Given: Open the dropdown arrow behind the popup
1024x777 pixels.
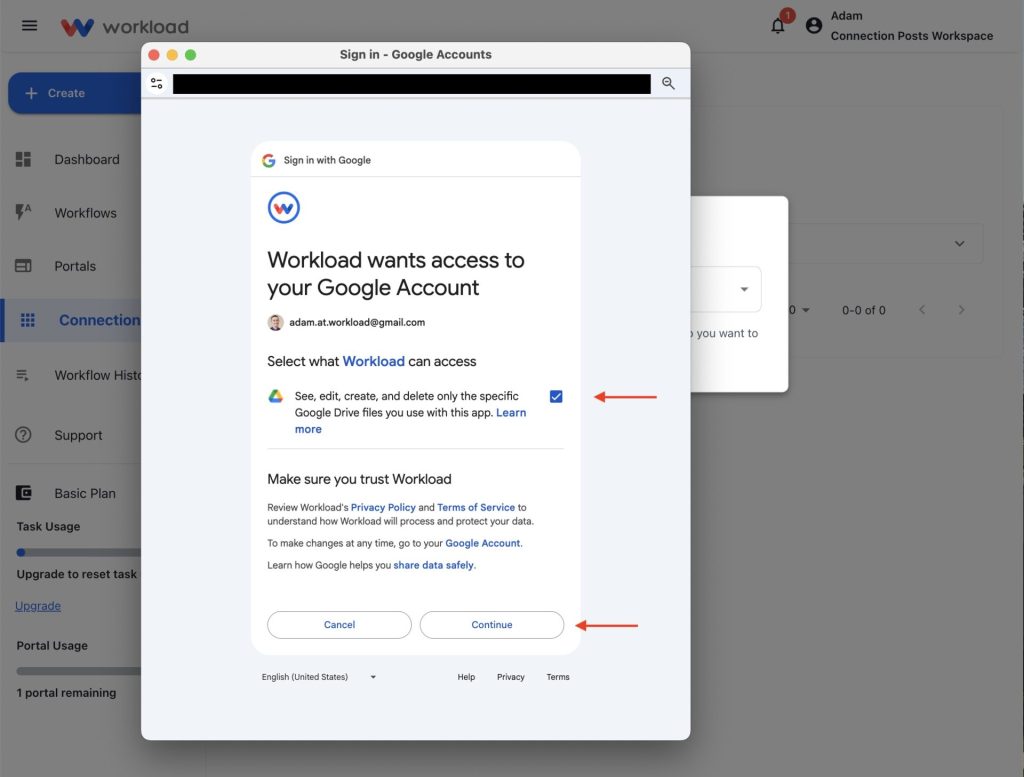Looking at the screenshot, I should pos(744,289).
